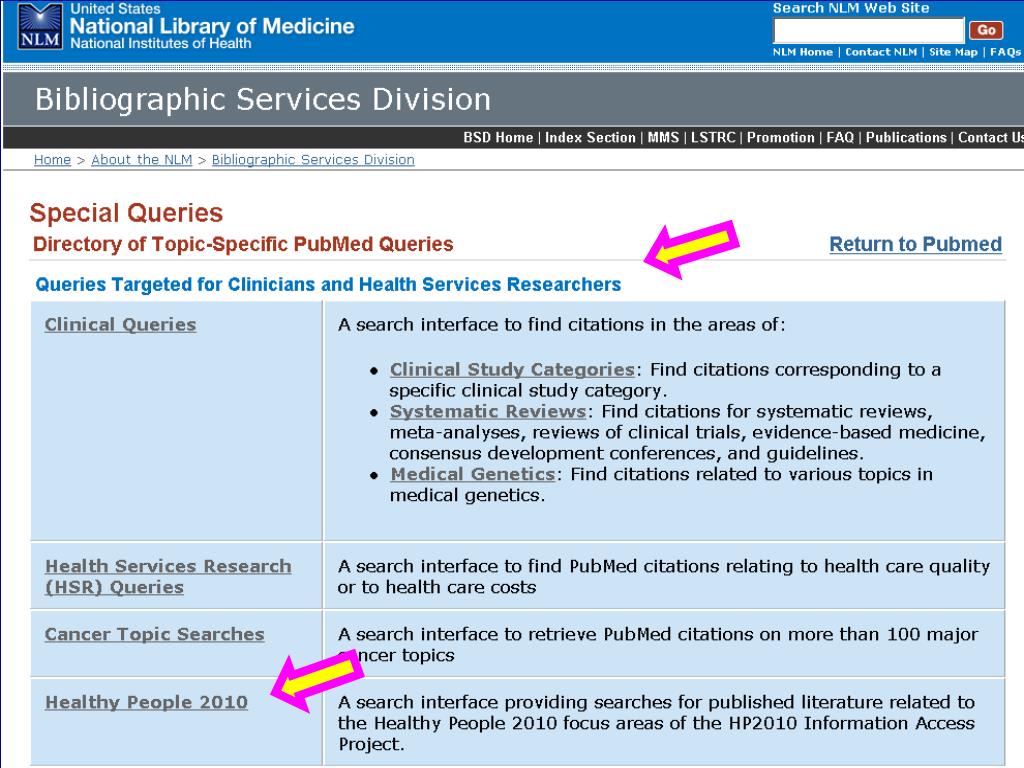
Task: Open the Clinical Study Categories link
Action: point(512,370)
